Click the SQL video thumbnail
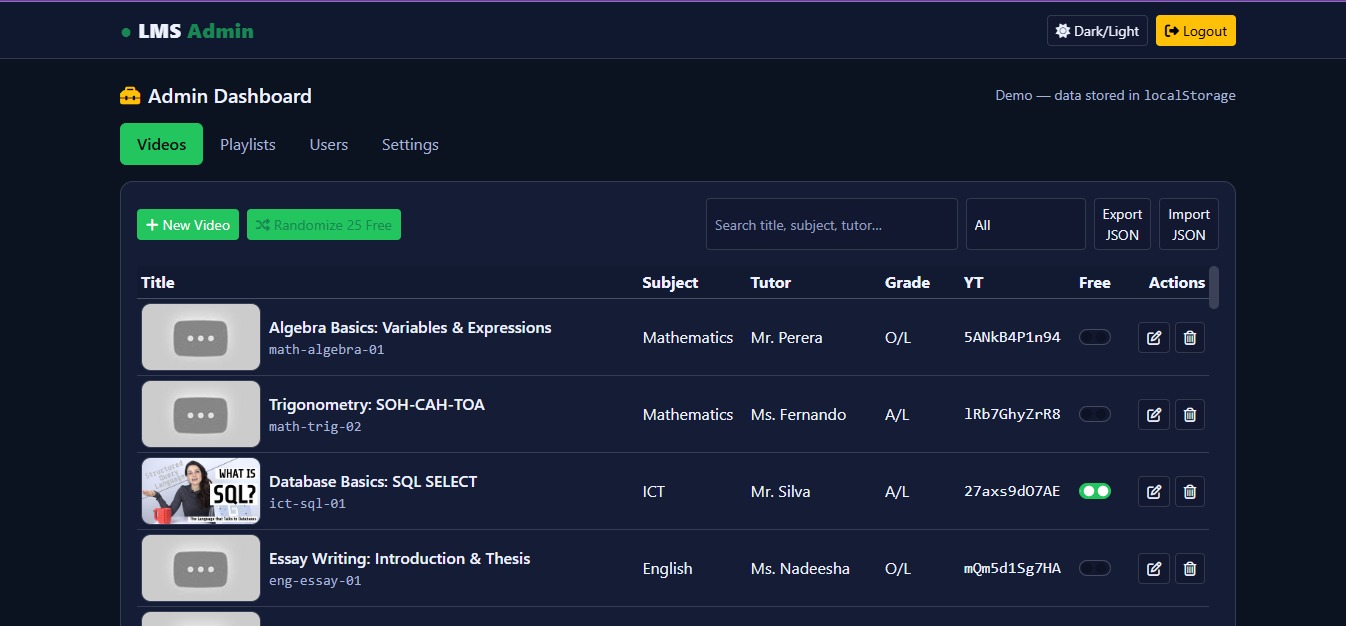Viewport: 1346px width, 626px height. coord(200,491)
